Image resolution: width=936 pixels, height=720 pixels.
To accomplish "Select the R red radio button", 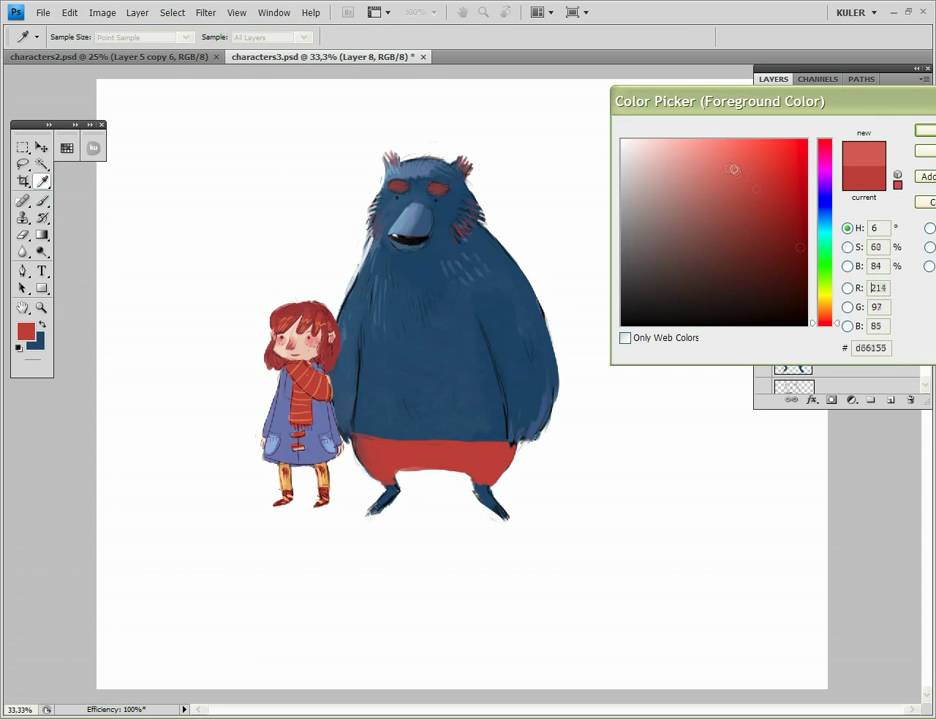I will click(847, 288).
